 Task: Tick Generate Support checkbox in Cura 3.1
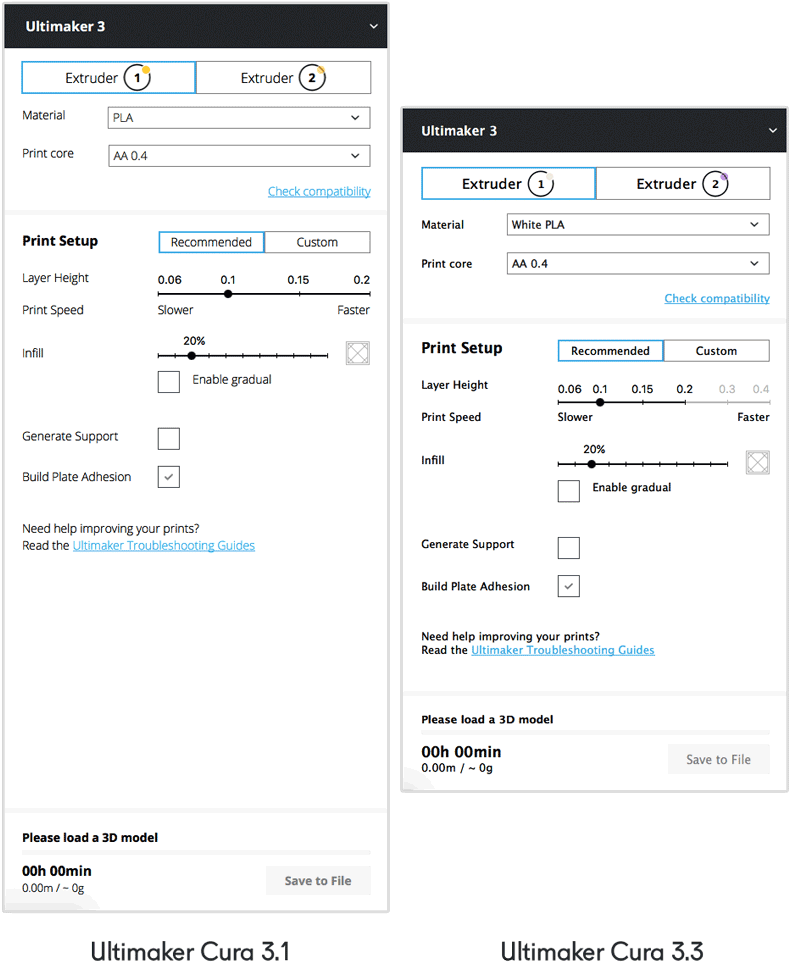point(169,439)
